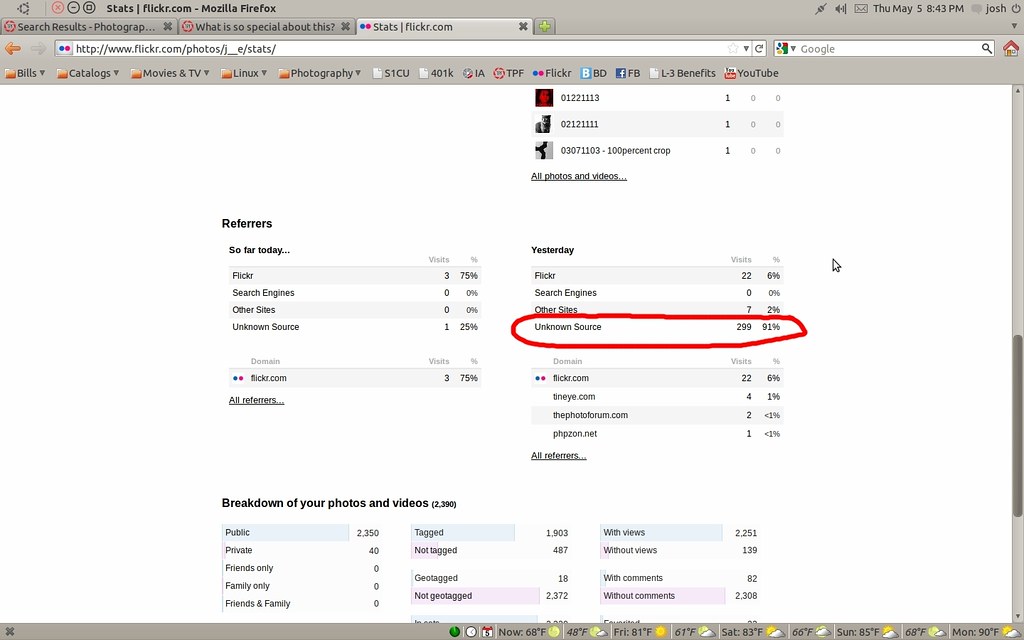
Task: Open All referrers link under Yesterday
Action: click(558, 456)
